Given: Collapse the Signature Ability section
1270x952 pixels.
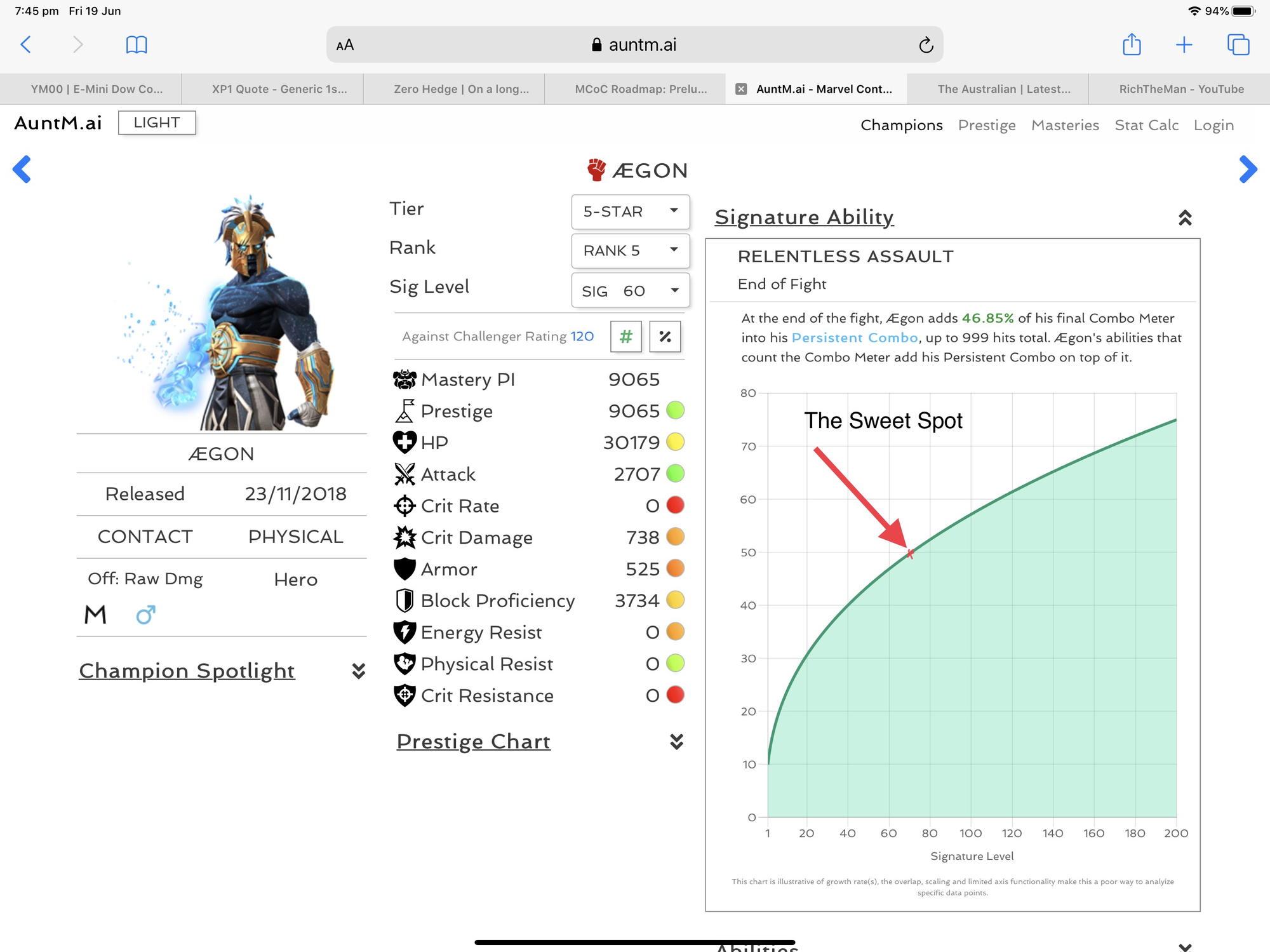Looking at the screenshot, I should click(1185, 218).
